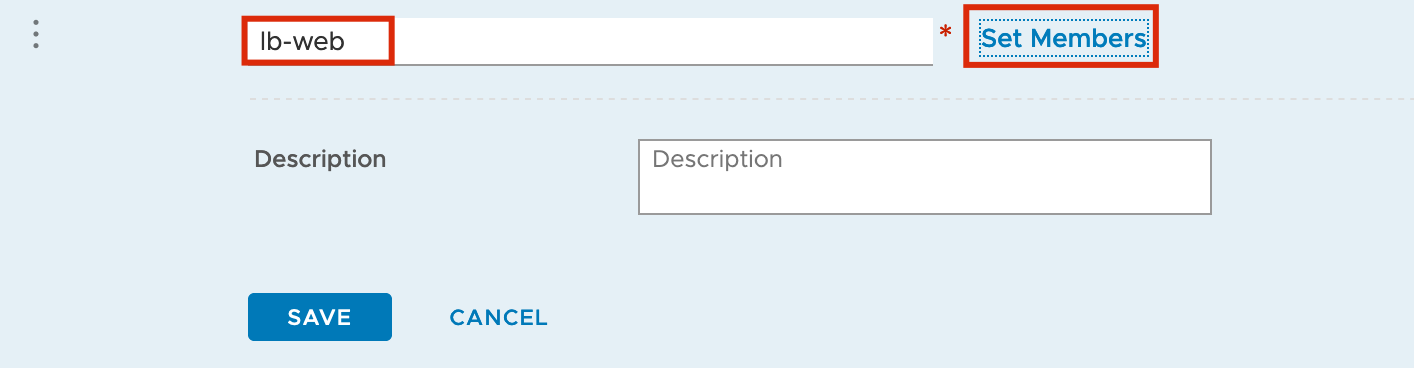Expand the kebab menu for this row
1414x368 pixels.
coord(36,36)
